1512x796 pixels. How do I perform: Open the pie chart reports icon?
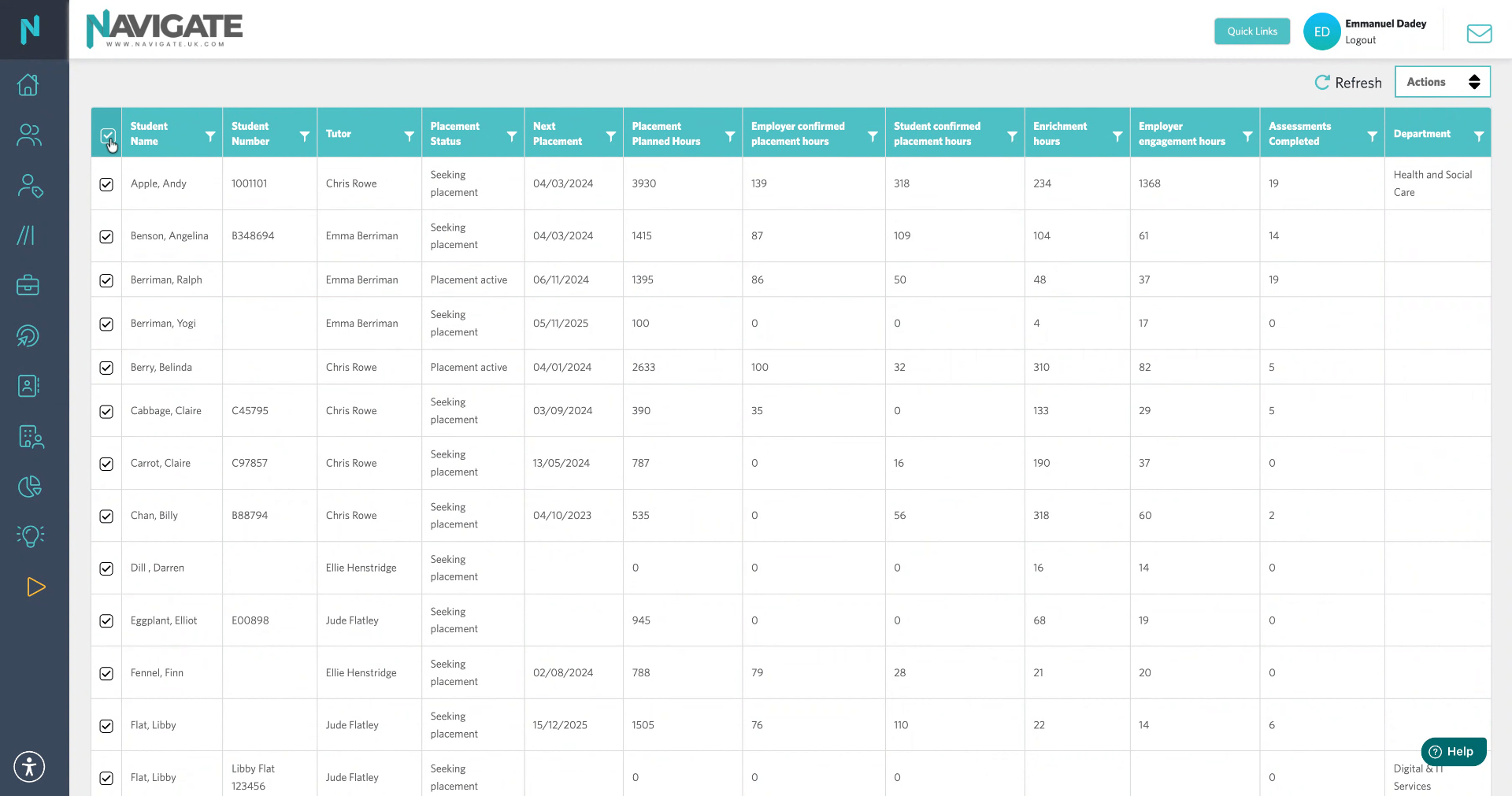pyautogui.click(x=30, y=487)
